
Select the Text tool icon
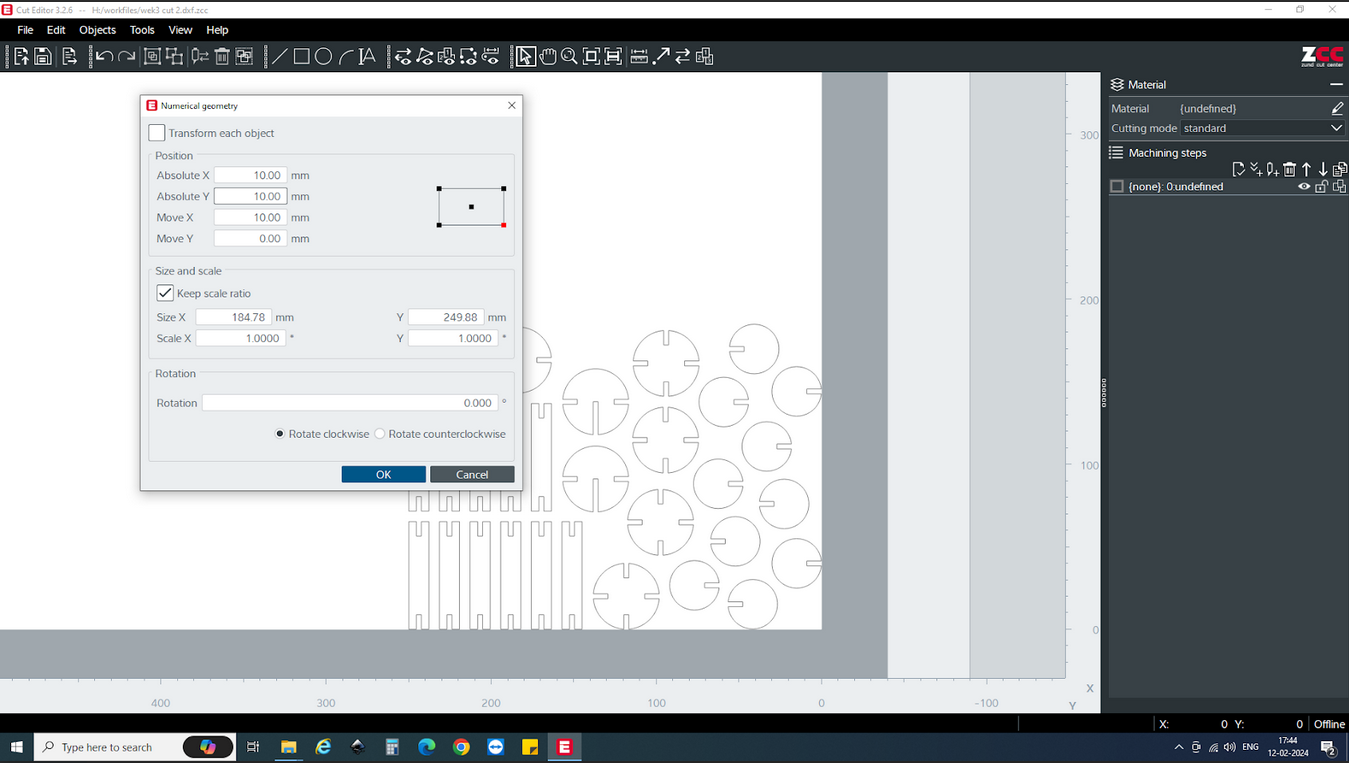tap(367, 57)
